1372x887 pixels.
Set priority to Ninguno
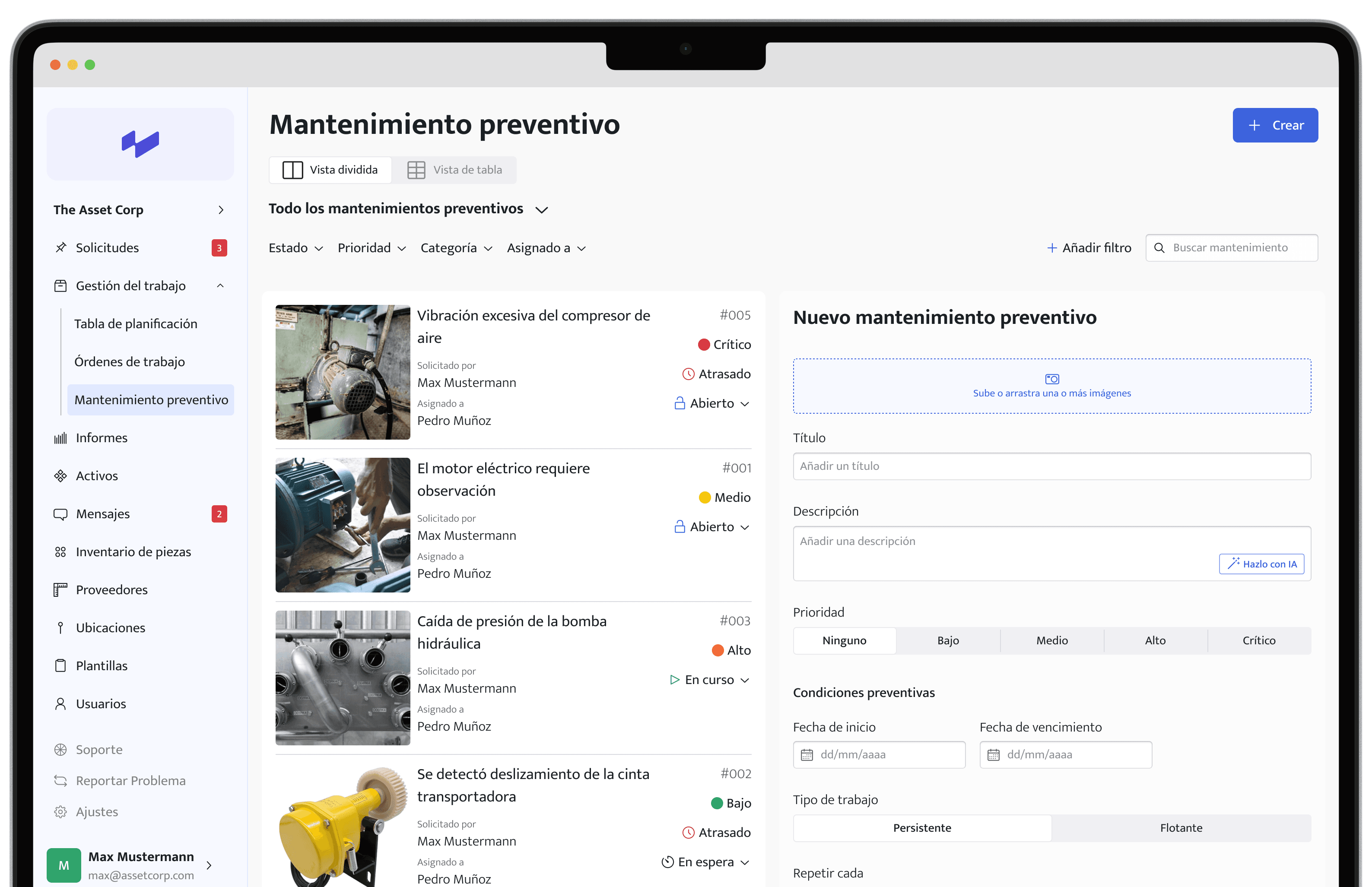(845, 640)
